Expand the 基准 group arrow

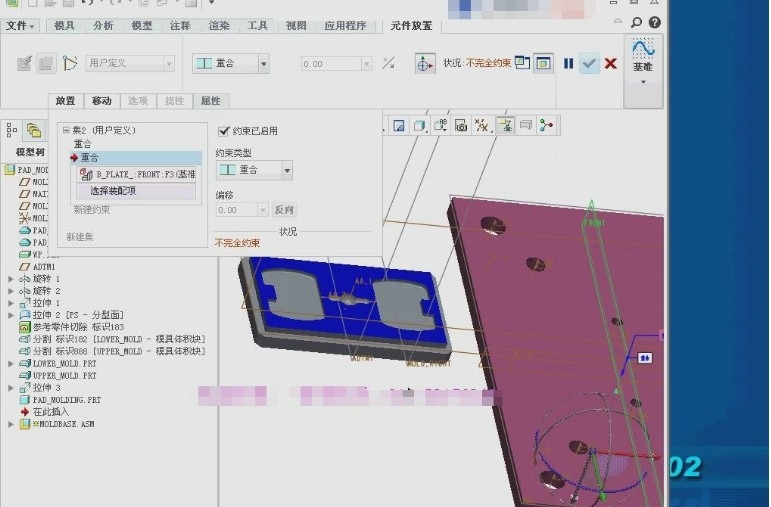(x=643, y=82)
